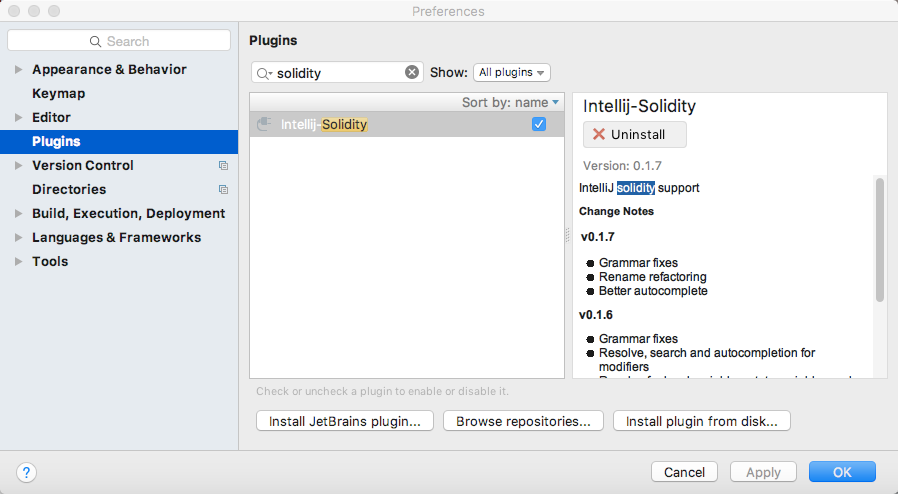
Task: Select Keymap in the sidebar
Action: click(58, 93)
